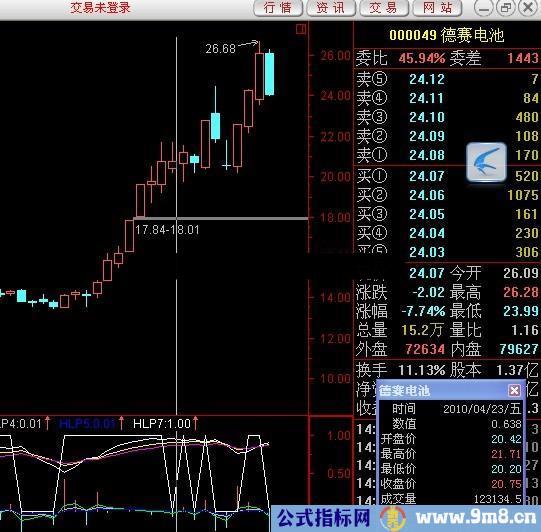This screenshot has width=541, height=532.
Task: Close the trading software window
Action: pos(528,8)
